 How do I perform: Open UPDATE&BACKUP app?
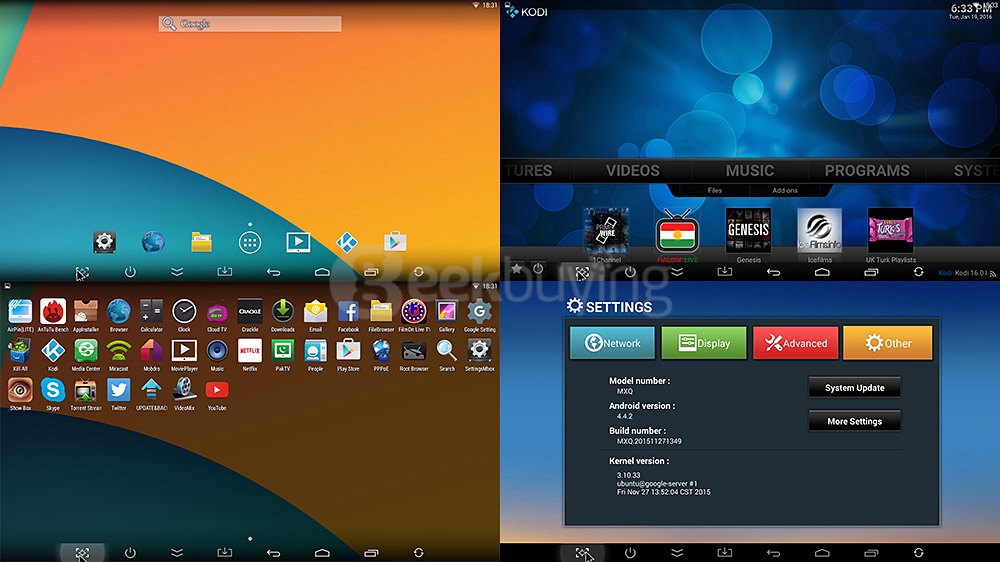[151, 394]
